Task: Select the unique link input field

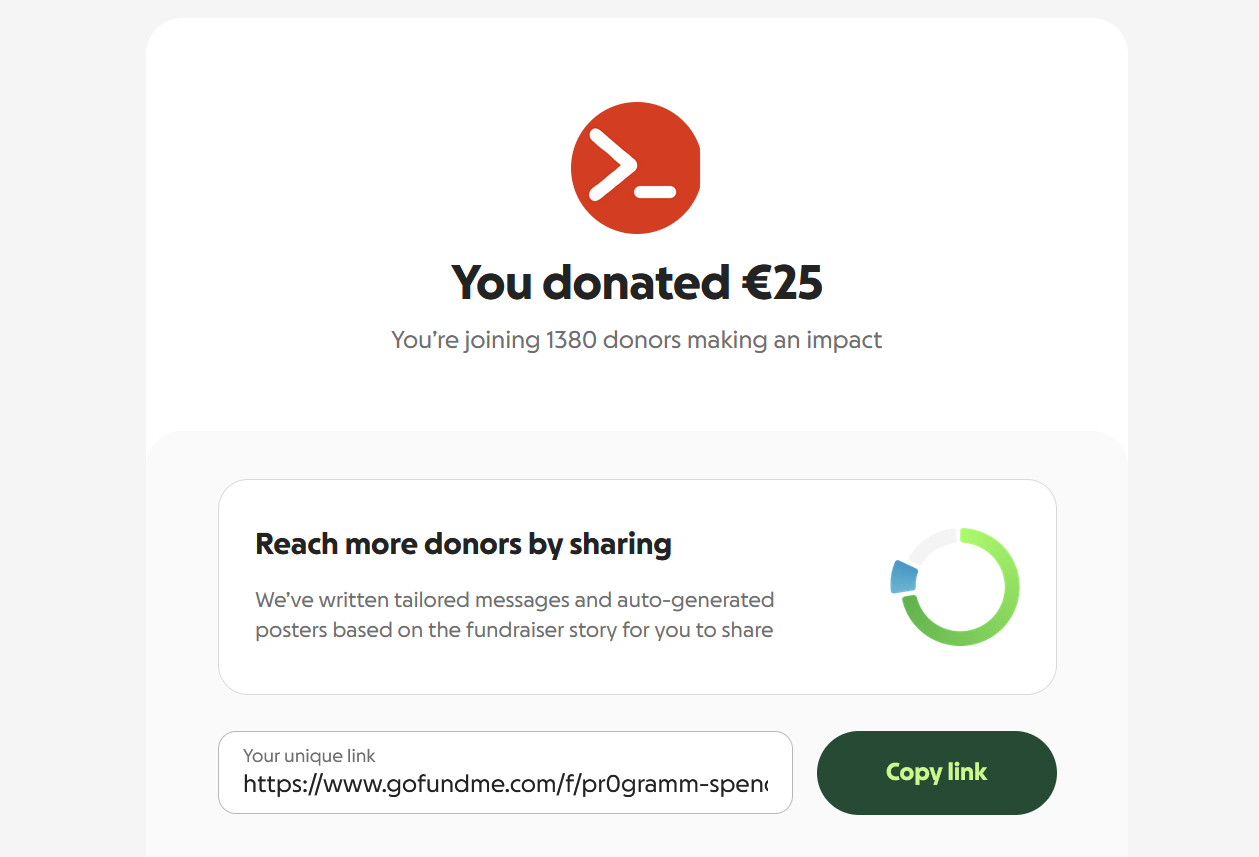Action: pyautogui.click(x=505, y=773)
